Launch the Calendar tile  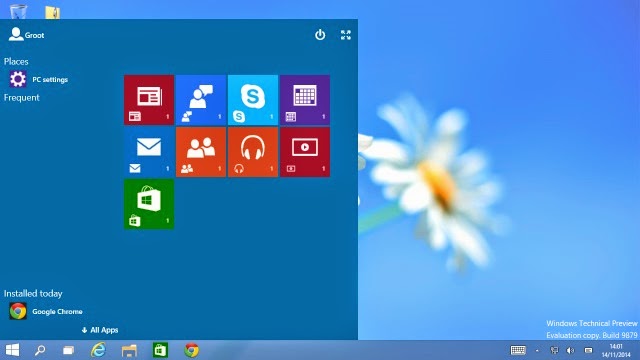pyautogui.click(x=305, y=100)
